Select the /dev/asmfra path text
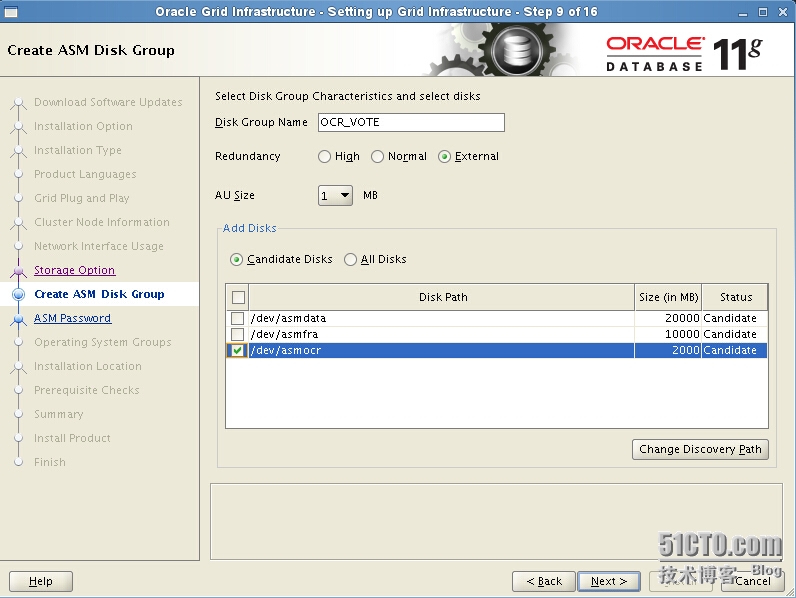This screenshot has height=598, width=796. coord(284,335)
